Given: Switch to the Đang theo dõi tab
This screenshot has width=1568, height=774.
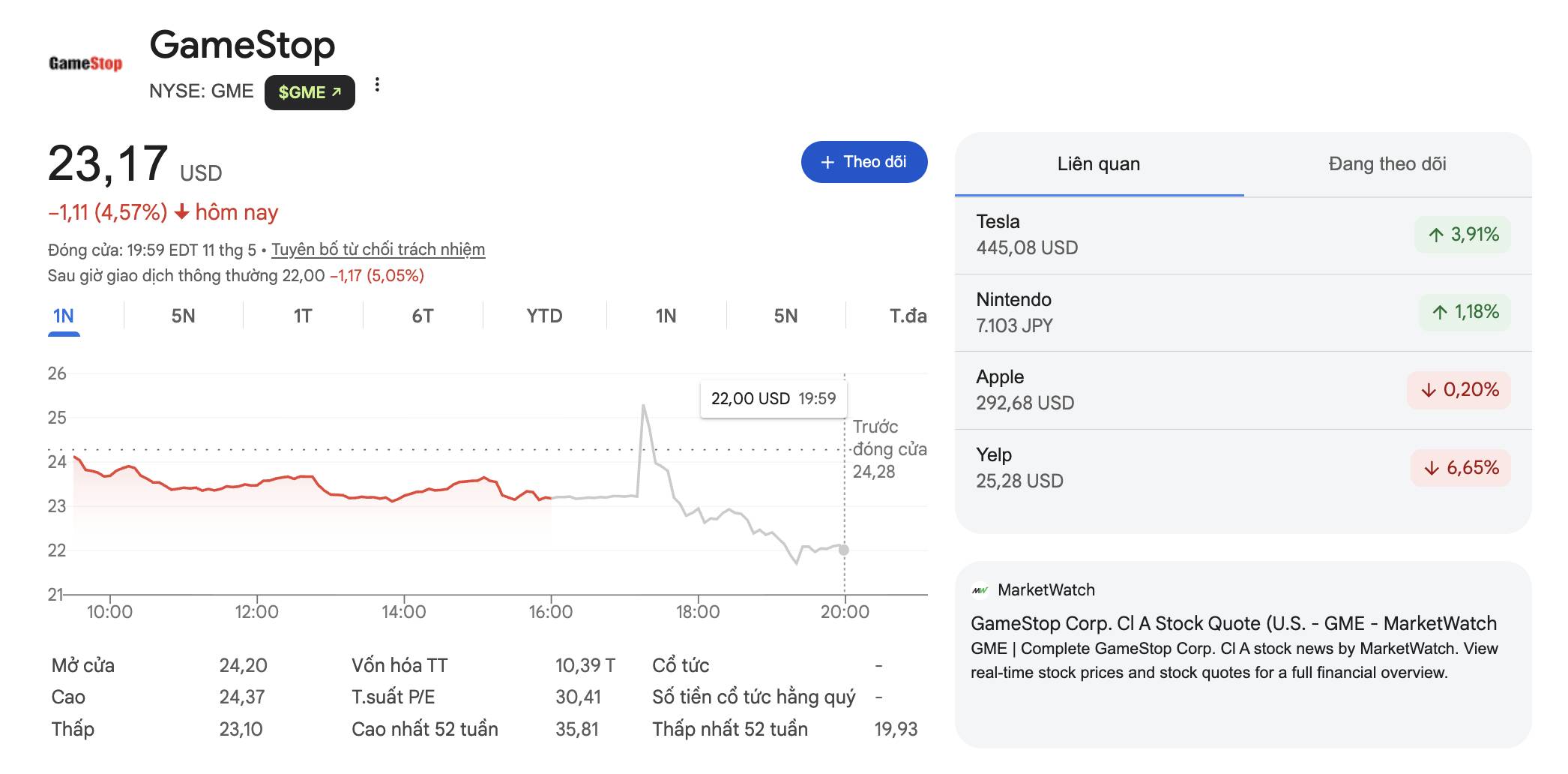Looking at the screenshot, I should [1387, 164].
